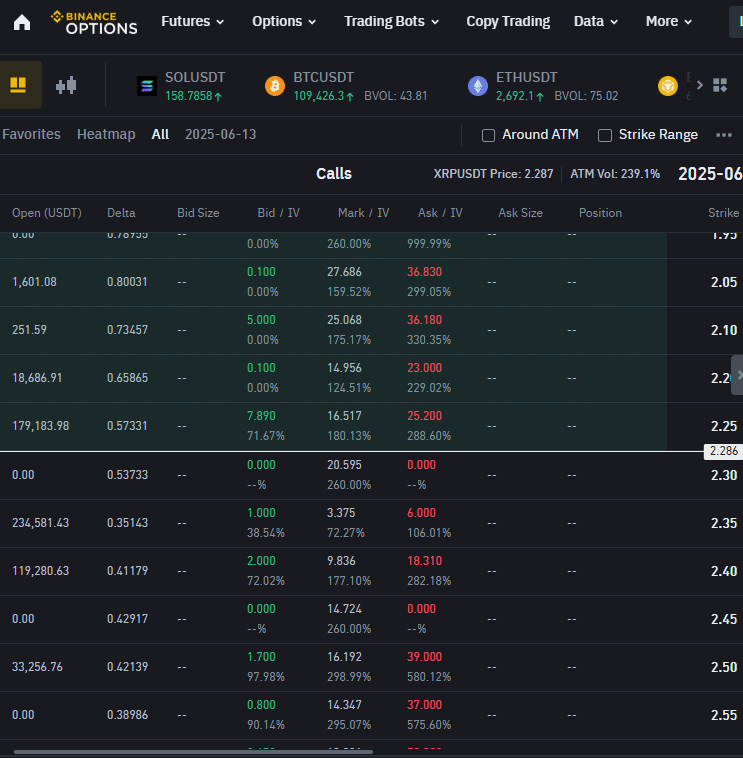The width and height of the screenshot is (743, 758).
Task: Select bid price 1.000 at strike 2.35
Action: tap(261, 513)
